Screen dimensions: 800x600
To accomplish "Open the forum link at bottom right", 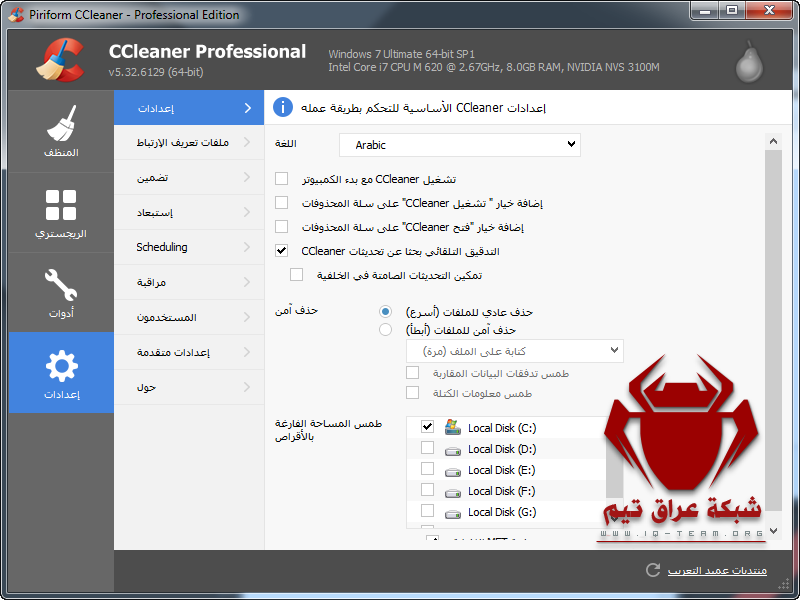I will (x=717, y=570).
